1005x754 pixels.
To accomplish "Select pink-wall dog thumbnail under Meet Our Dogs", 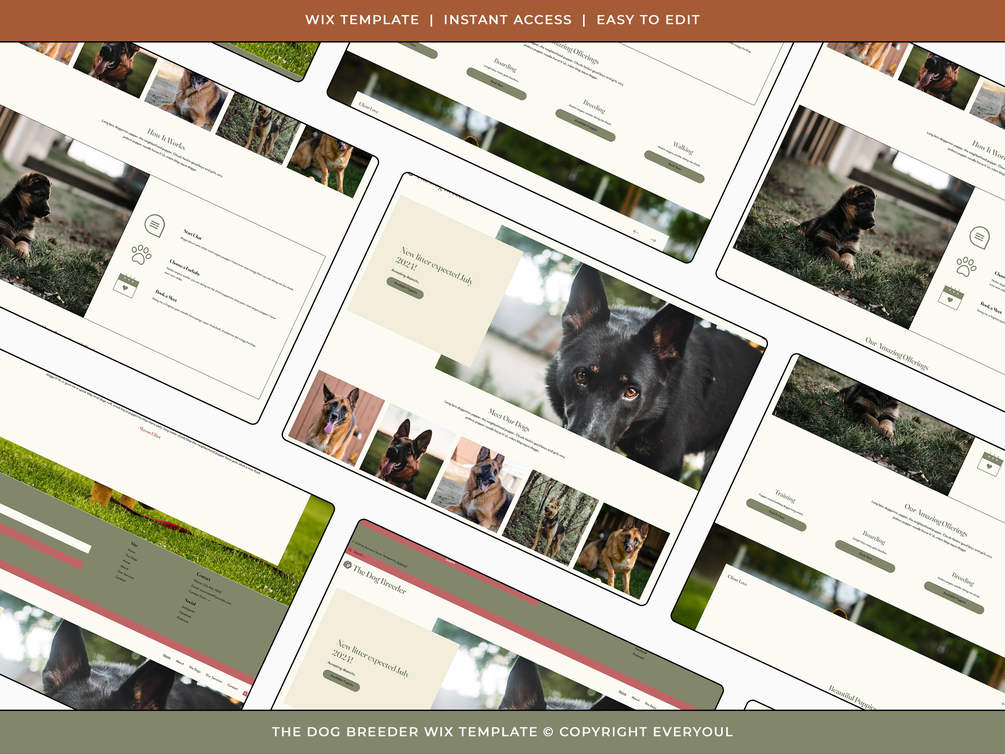I will tap(335, 417).
